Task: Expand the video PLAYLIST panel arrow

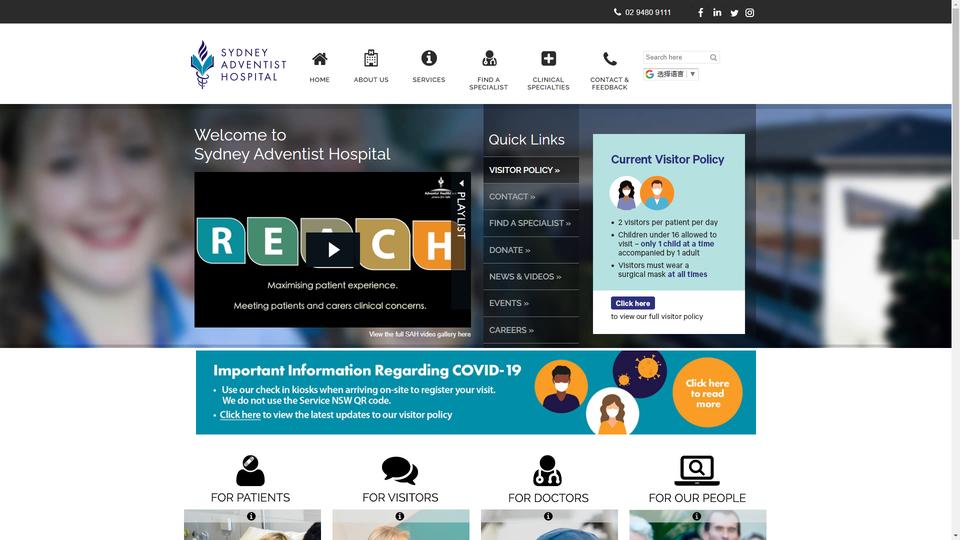Action: pos(462,183)
